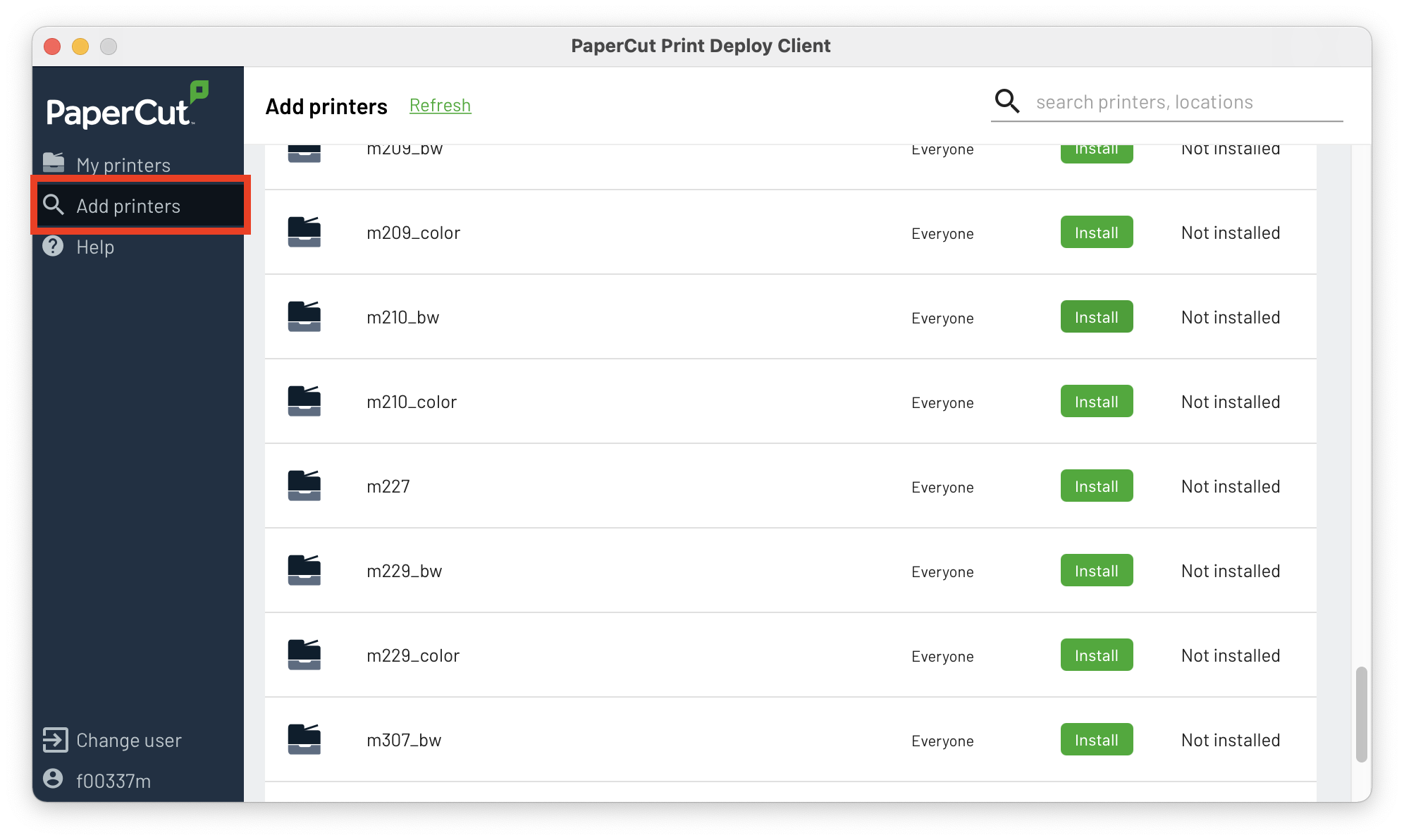Install the m210_color printer

tap(1096, 401)
